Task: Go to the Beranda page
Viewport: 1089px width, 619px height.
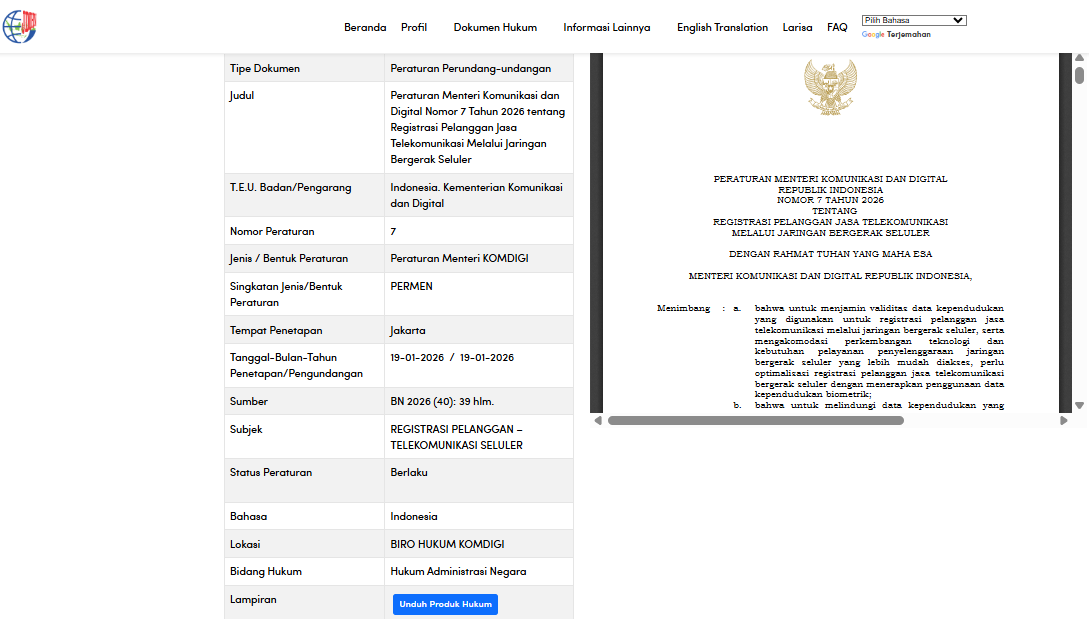Action: tap(365, 28)
